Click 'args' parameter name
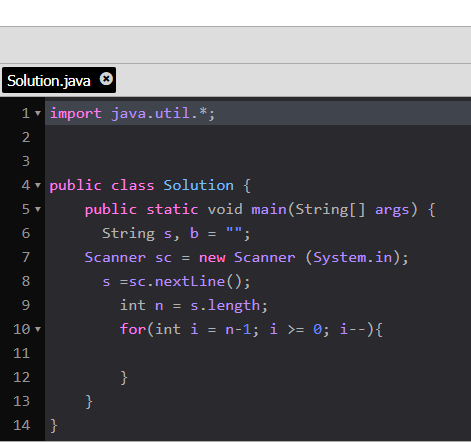This screenshot has width=471, height=444. click(392, 210)
